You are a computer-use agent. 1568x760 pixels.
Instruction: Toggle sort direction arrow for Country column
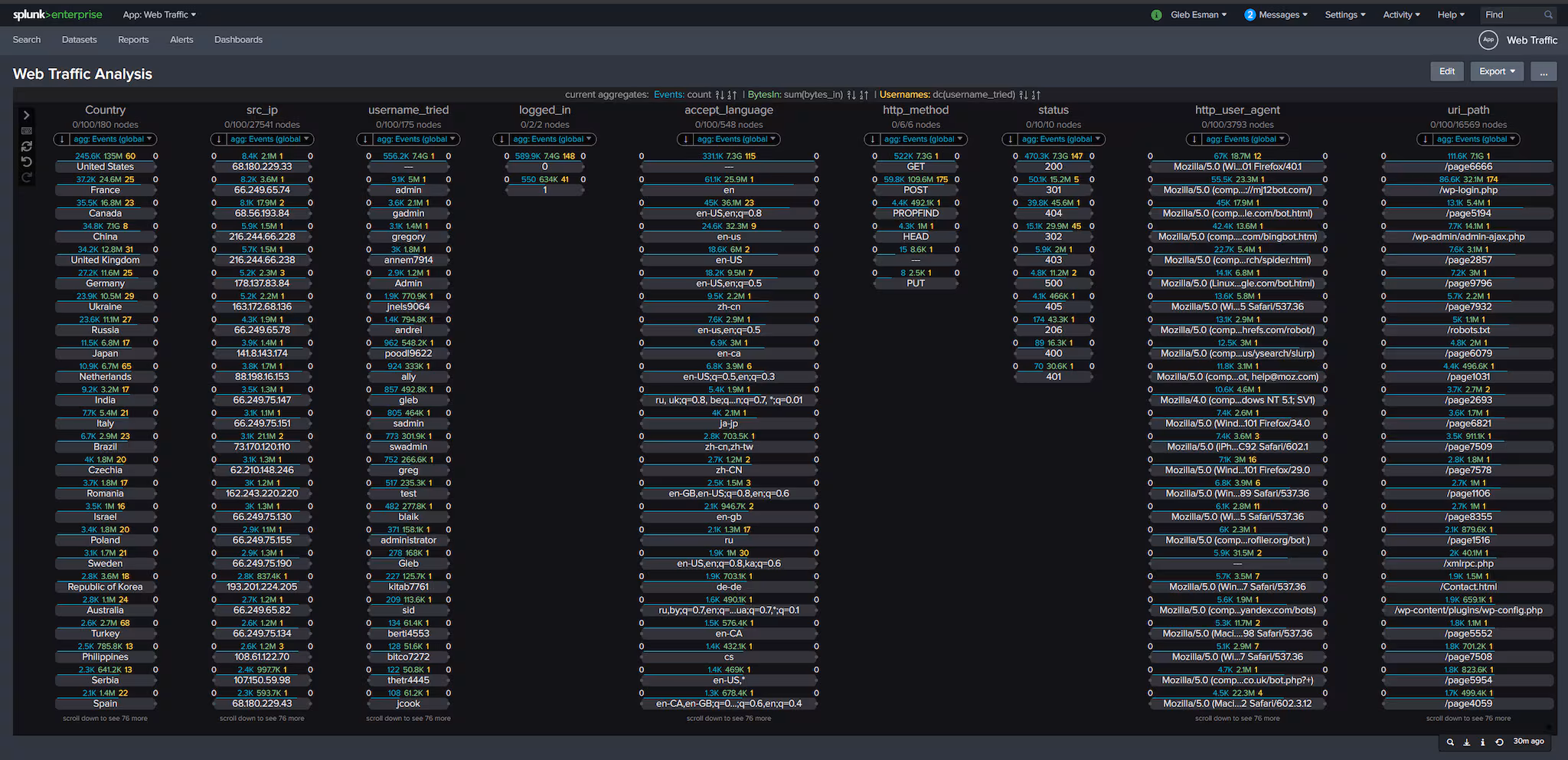[62, 139]
